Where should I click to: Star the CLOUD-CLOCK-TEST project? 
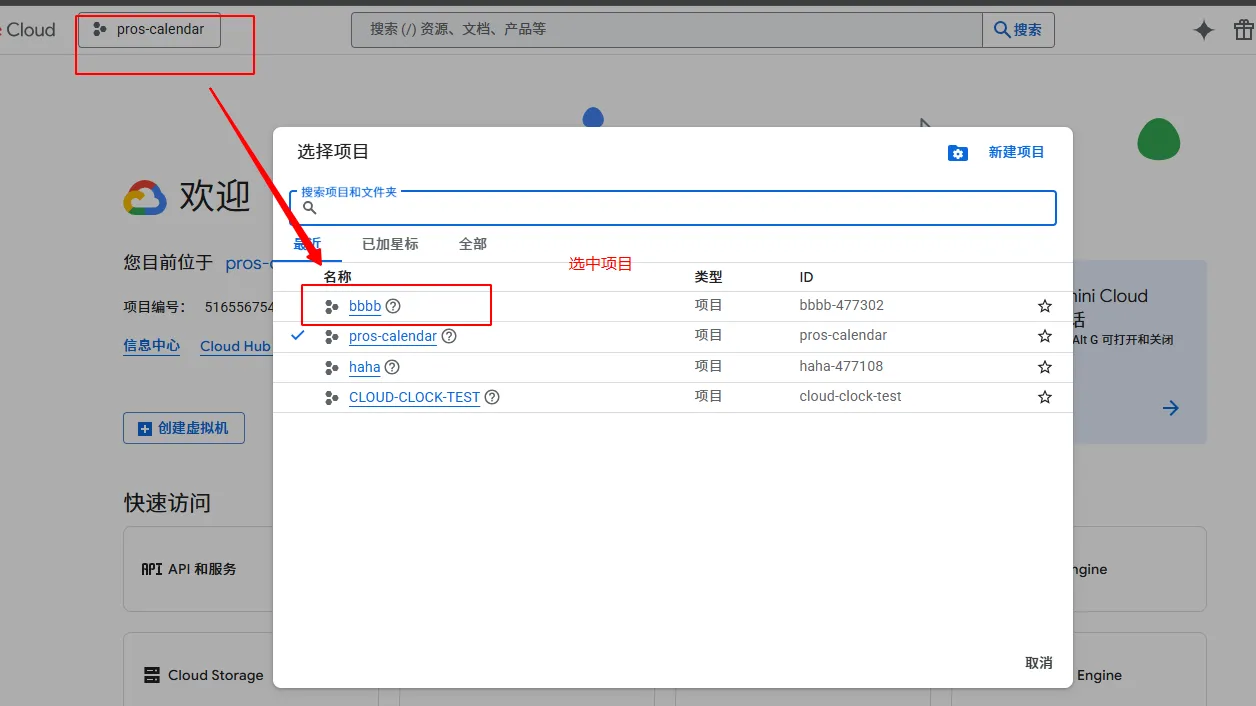[1045, 397]
